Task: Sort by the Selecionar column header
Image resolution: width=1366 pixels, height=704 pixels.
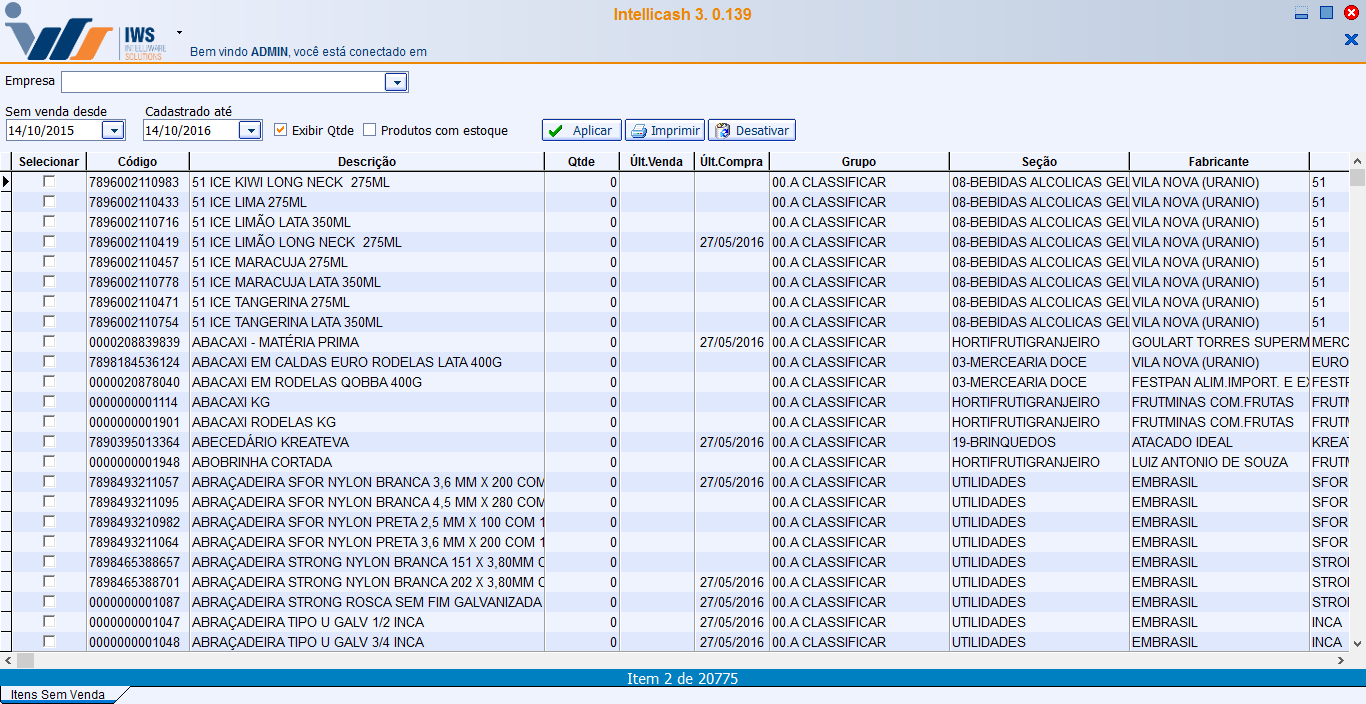Action: click(x=48, y=162)
